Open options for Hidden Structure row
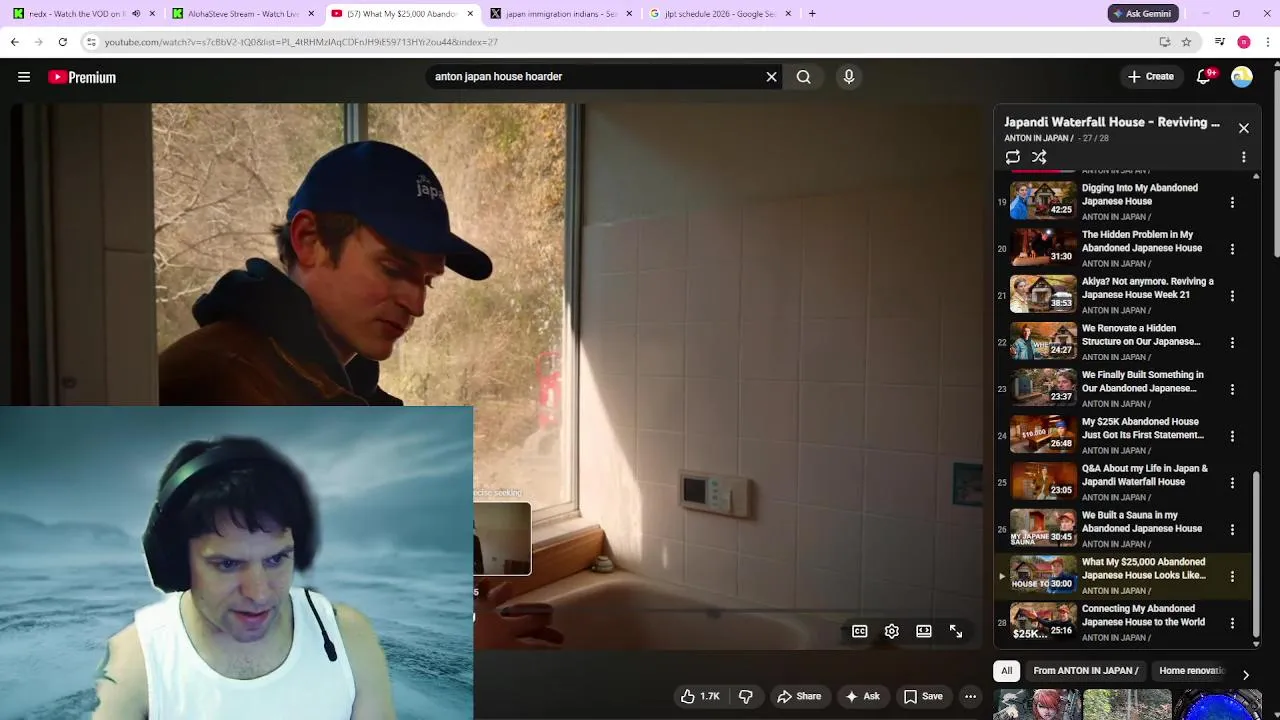Image resolution: width=1280 pixels, height=720 pixels. tap(1232, 342)
